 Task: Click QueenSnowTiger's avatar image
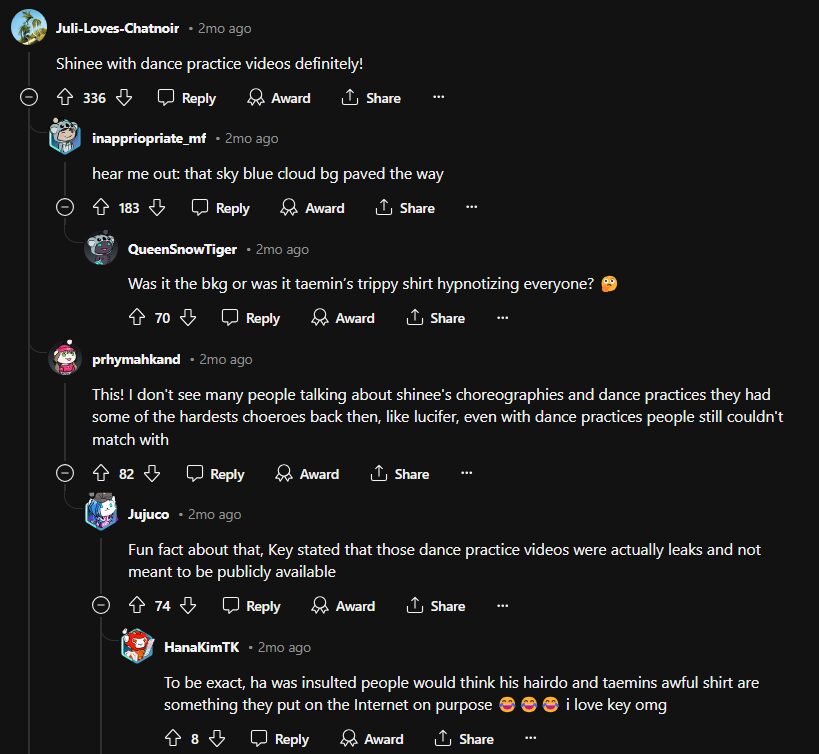tap(101, 249)
